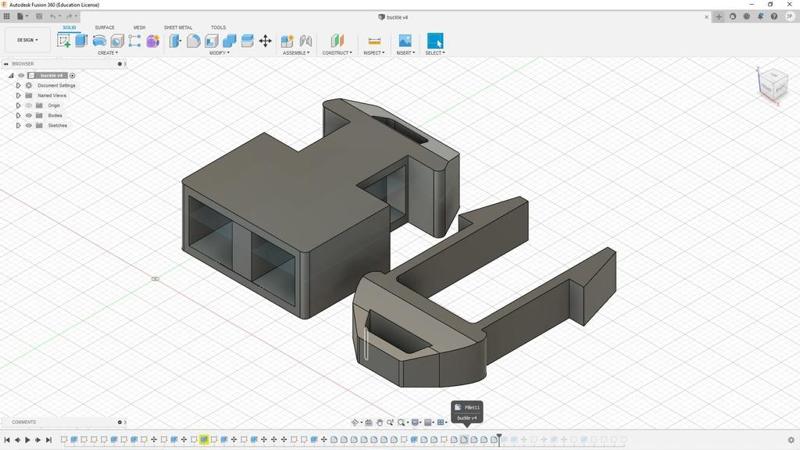Select the Create Sketch tool
The height and width of the screenshot is (450, 800).
[x=64, y=41]
